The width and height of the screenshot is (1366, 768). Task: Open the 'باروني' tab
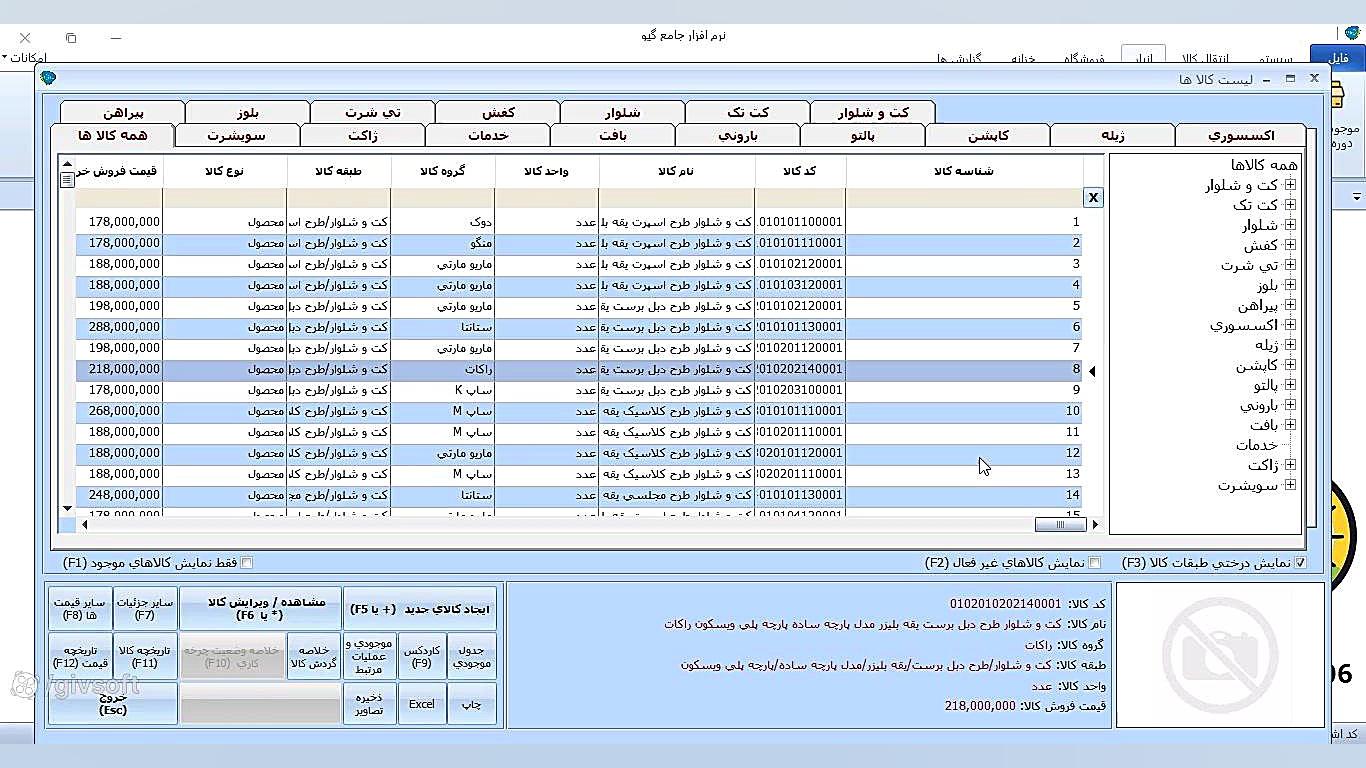click(738, 135)
